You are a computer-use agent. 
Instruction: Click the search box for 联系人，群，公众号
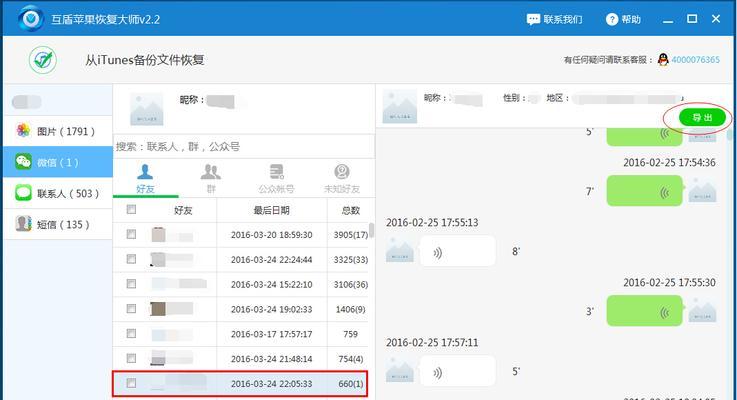pos(244,147)
